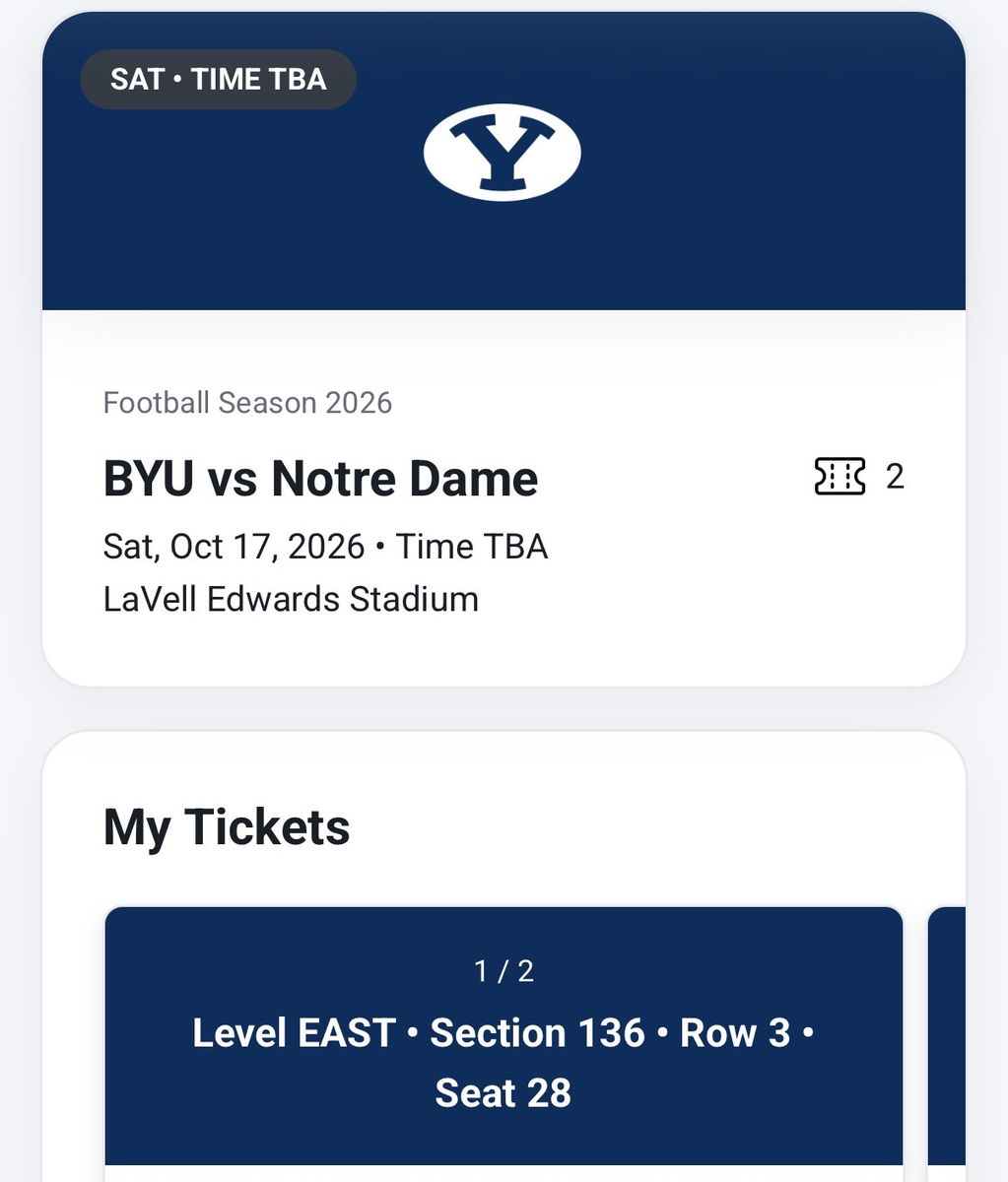Viewport: 1008px width, 1182px height.
Task: Tap the My Tickets heading
Action: [227, 826]
